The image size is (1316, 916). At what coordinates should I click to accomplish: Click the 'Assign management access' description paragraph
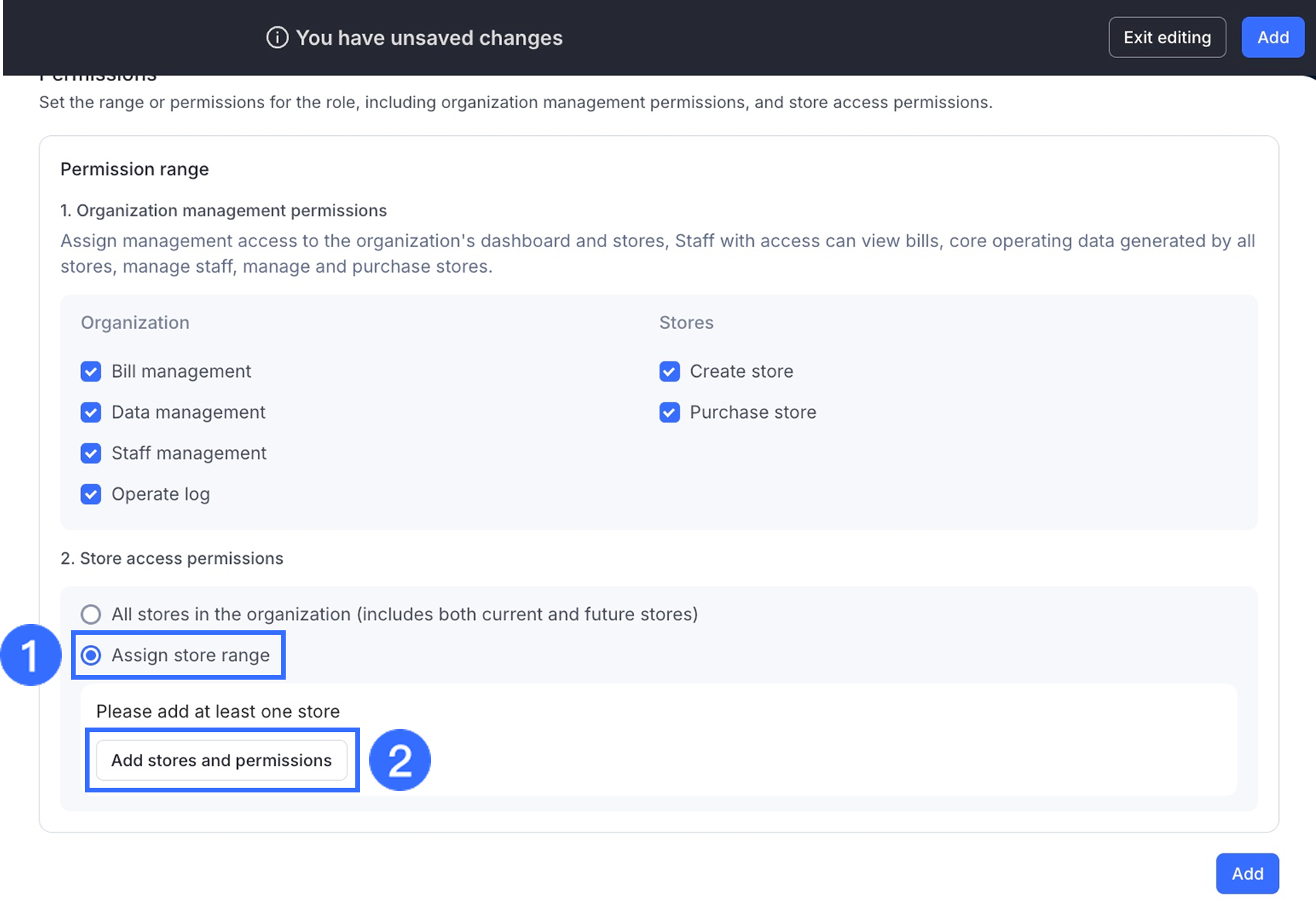click(658, 253)
